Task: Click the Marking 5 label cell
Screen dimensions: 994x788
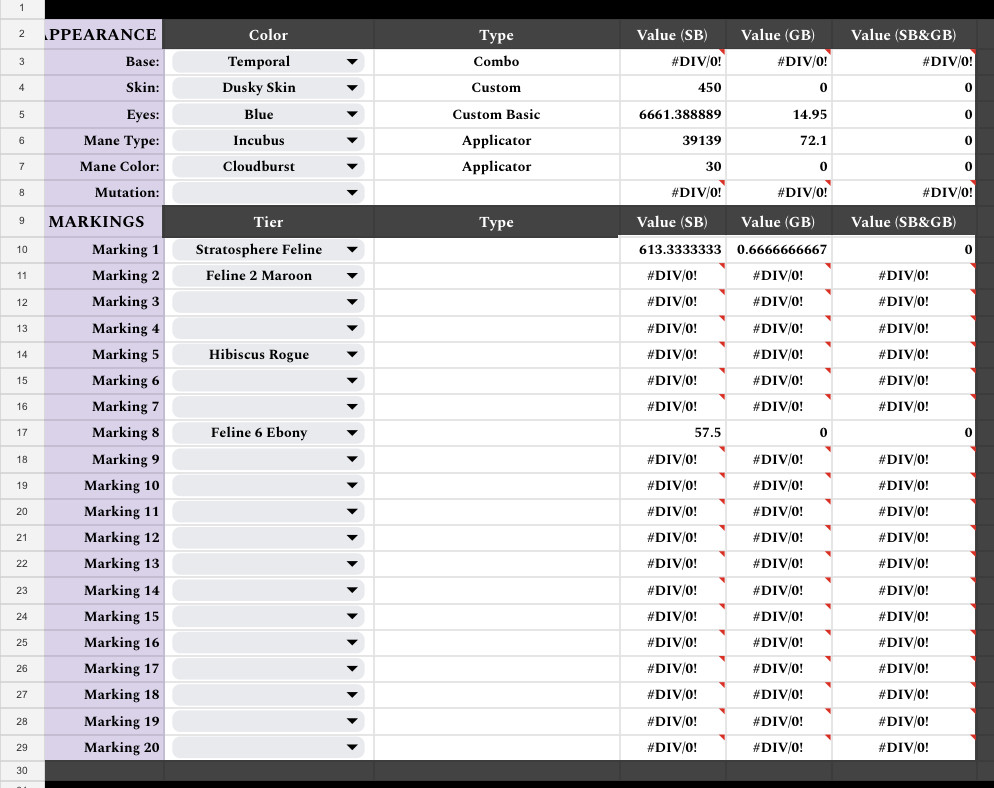Action: click(x=104, y=354)
